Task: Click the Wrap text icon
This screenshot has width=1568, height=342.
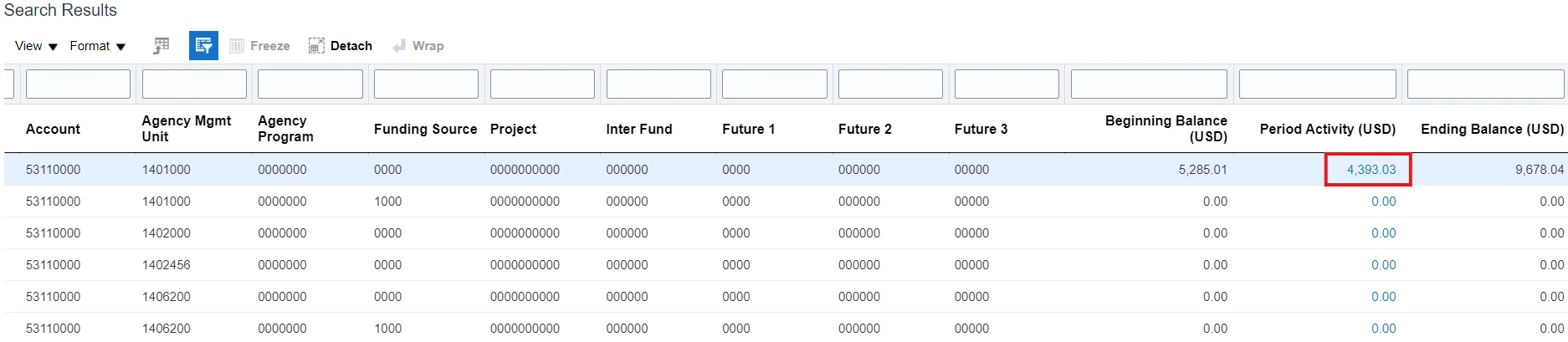Action: tap(399, 46)
